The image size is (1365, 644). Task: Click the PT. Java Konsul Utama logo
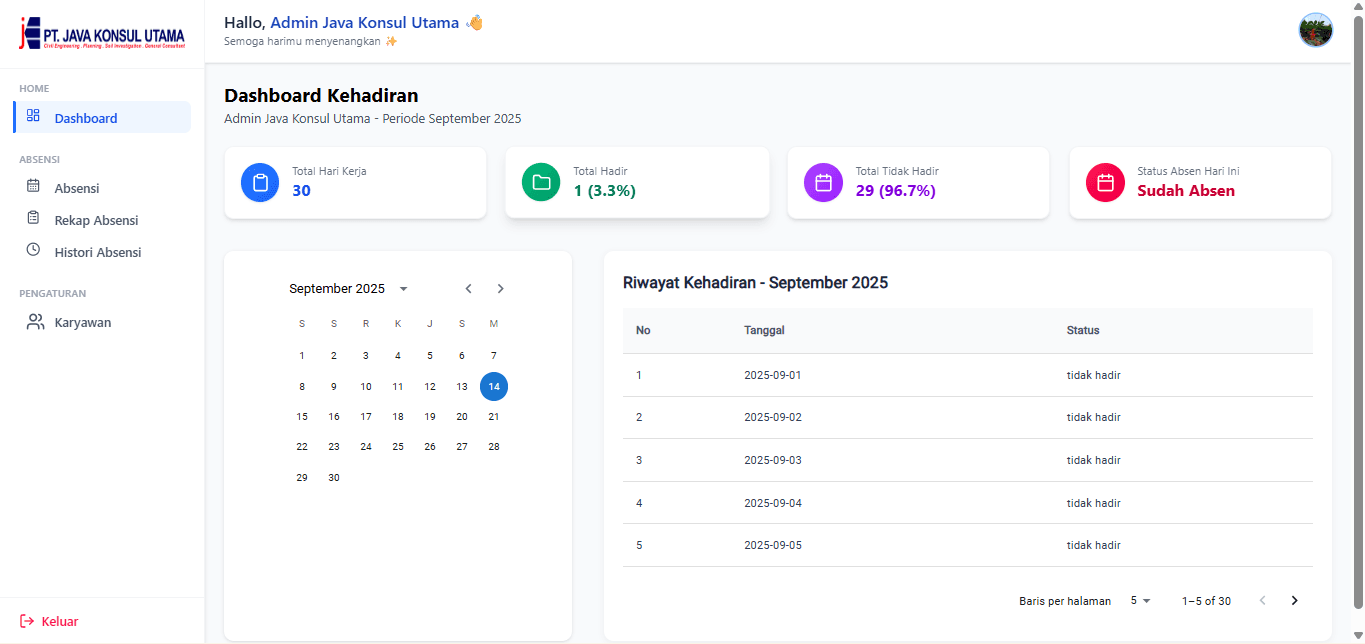pos(102,34)
